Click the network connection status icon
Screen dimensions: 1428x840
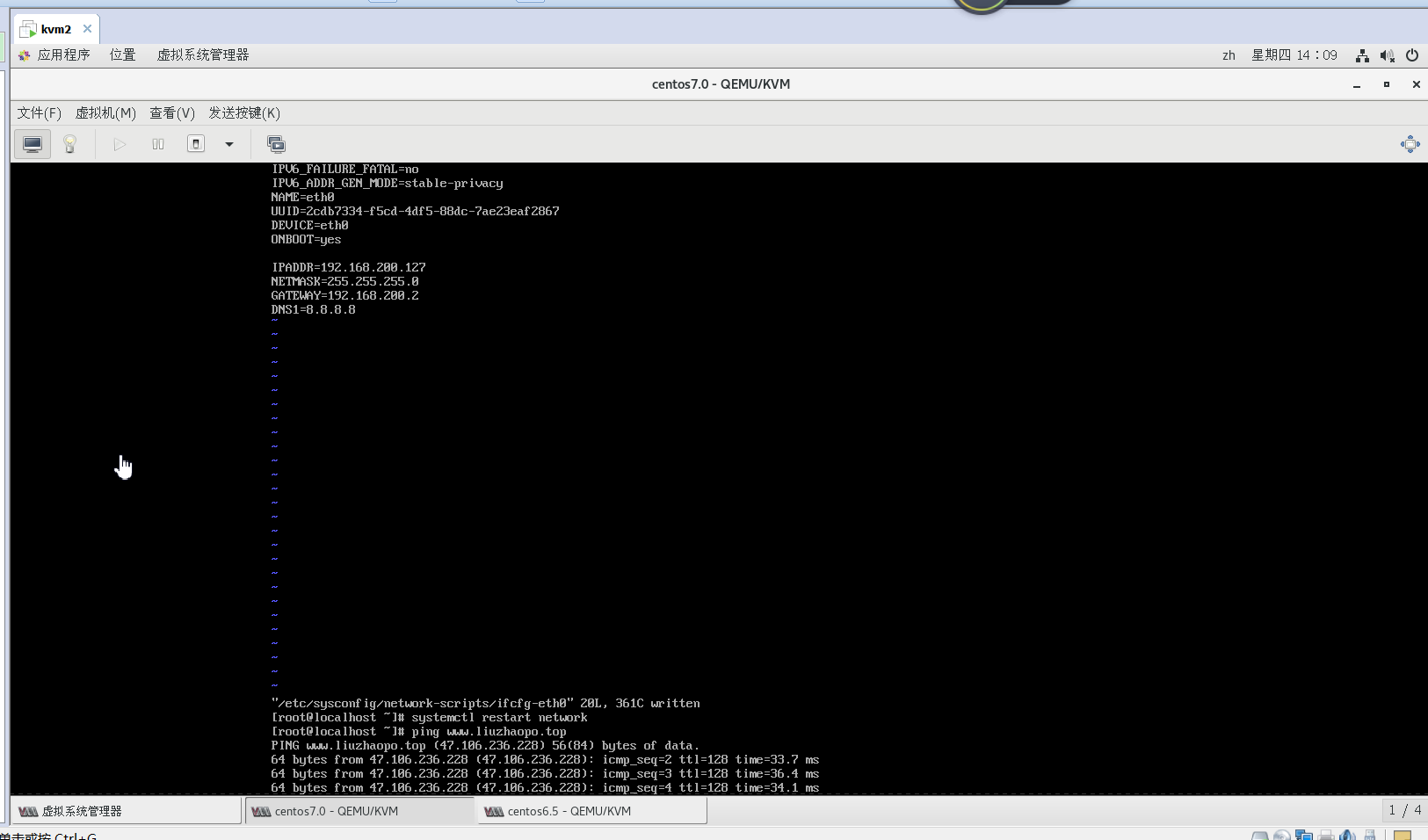[1362, 55]
